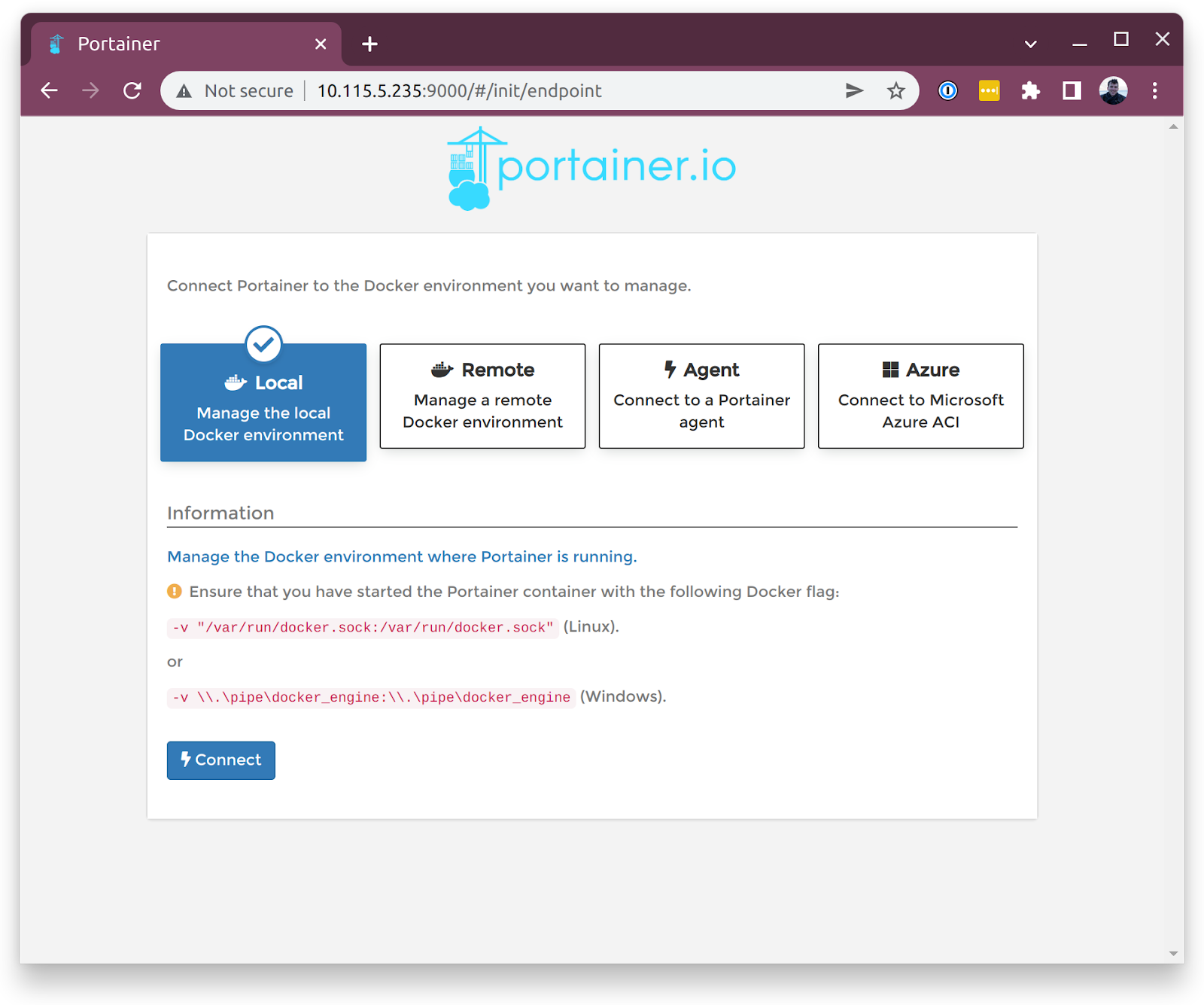Open Chrome's three-dot menu
The image size is (1204, 1005).
pos(1154,91)
